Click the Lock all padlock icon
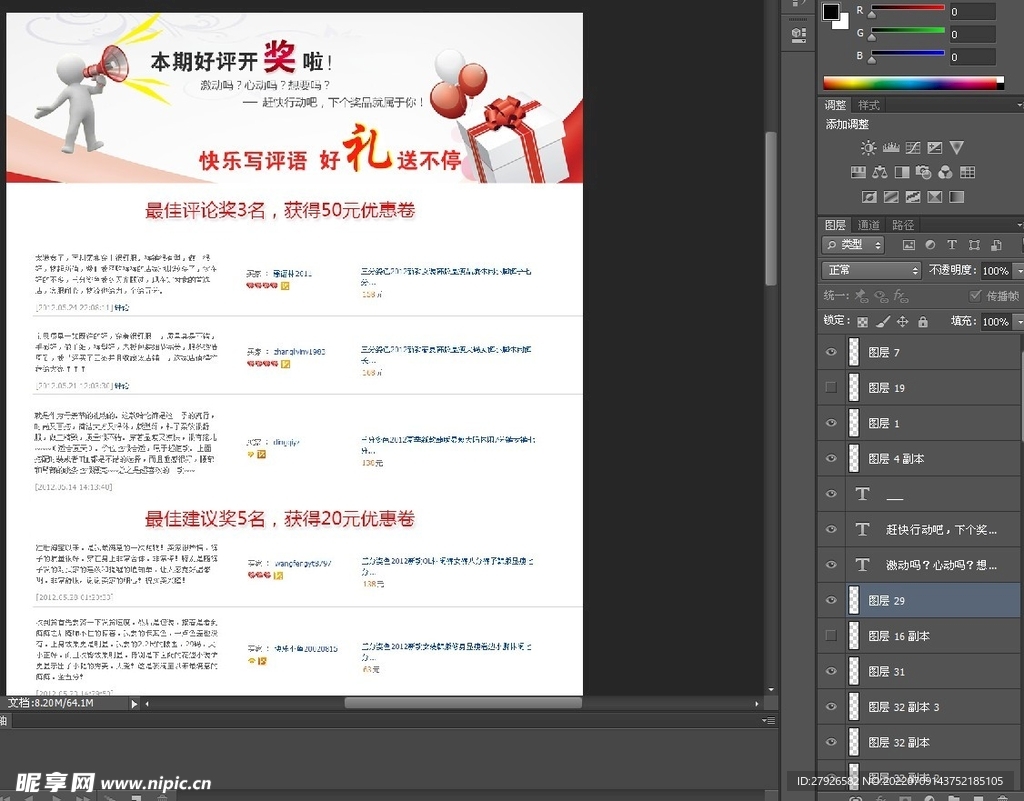 (923, 322)
